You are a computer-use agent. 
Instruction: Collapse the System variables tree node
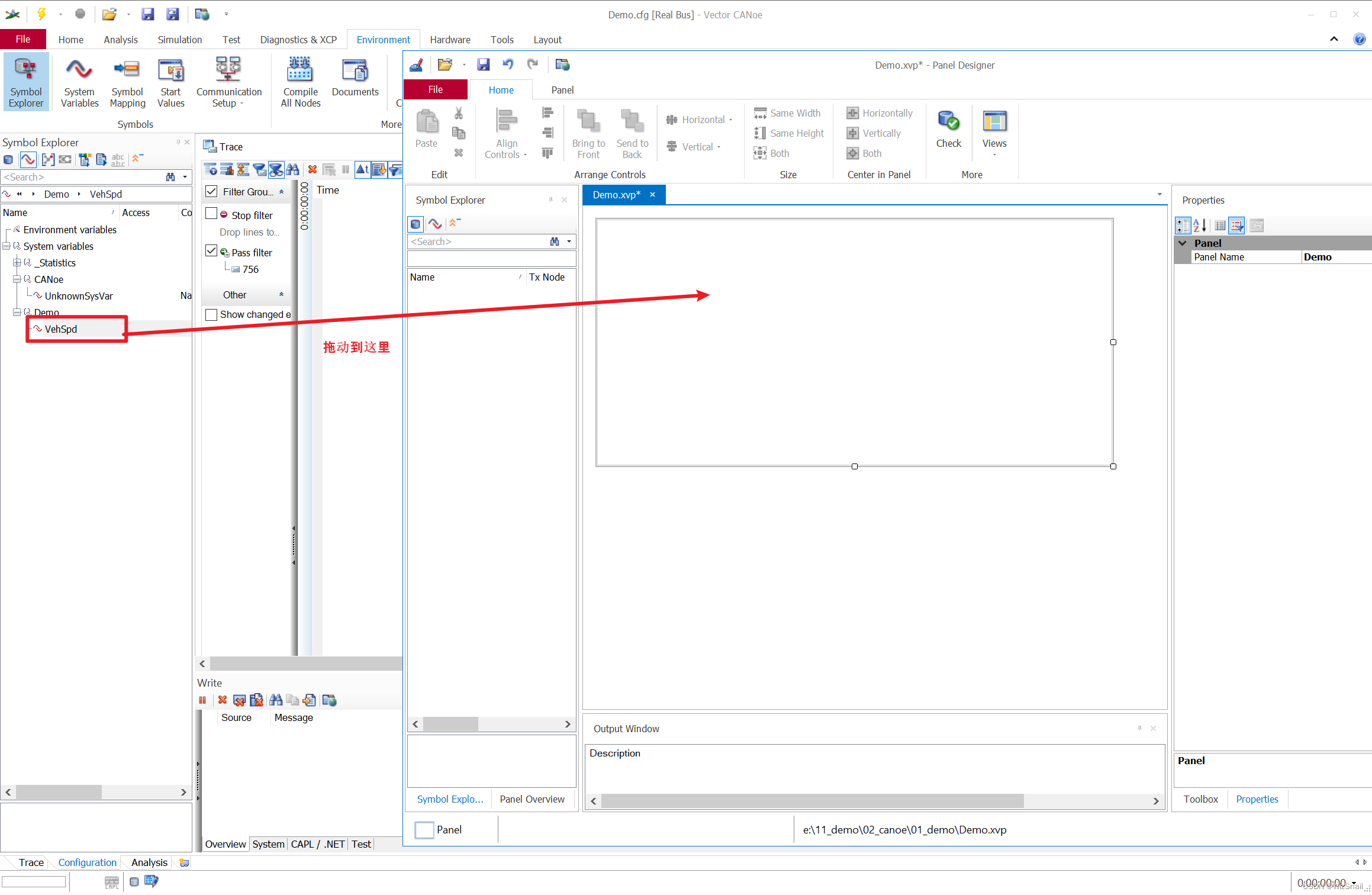(7, 246)
